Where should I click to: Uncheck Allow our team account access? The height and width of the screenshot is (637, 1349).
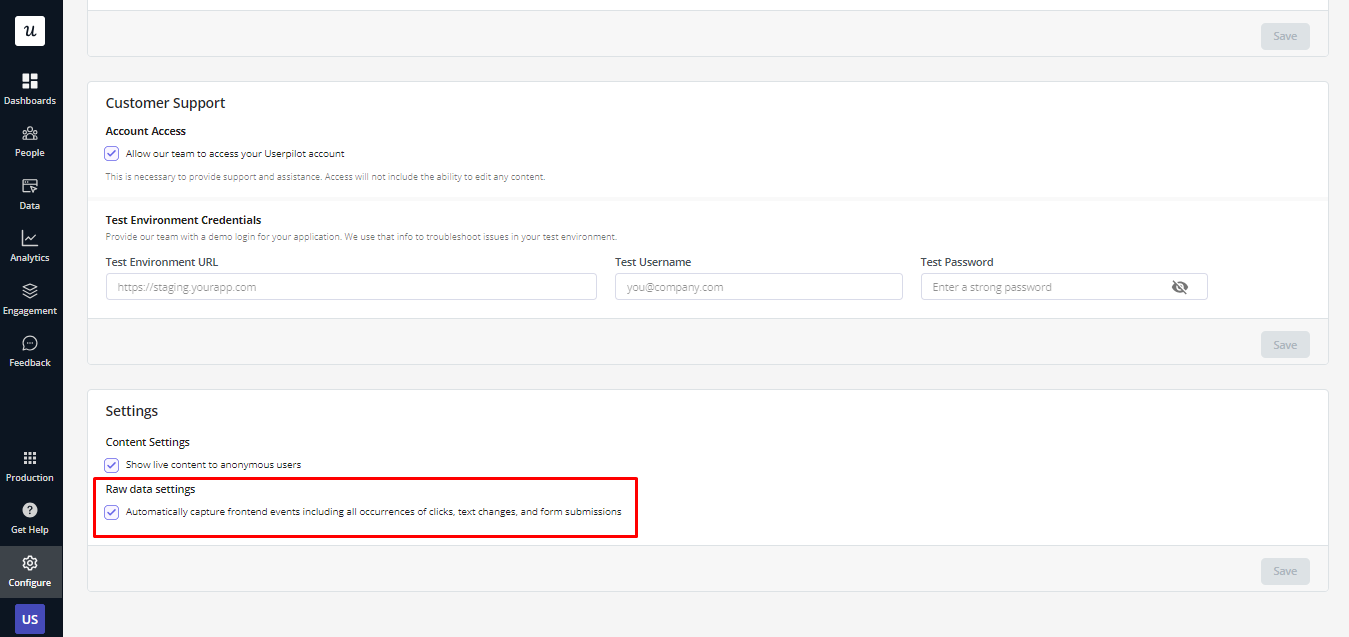[x=112, y=154]
